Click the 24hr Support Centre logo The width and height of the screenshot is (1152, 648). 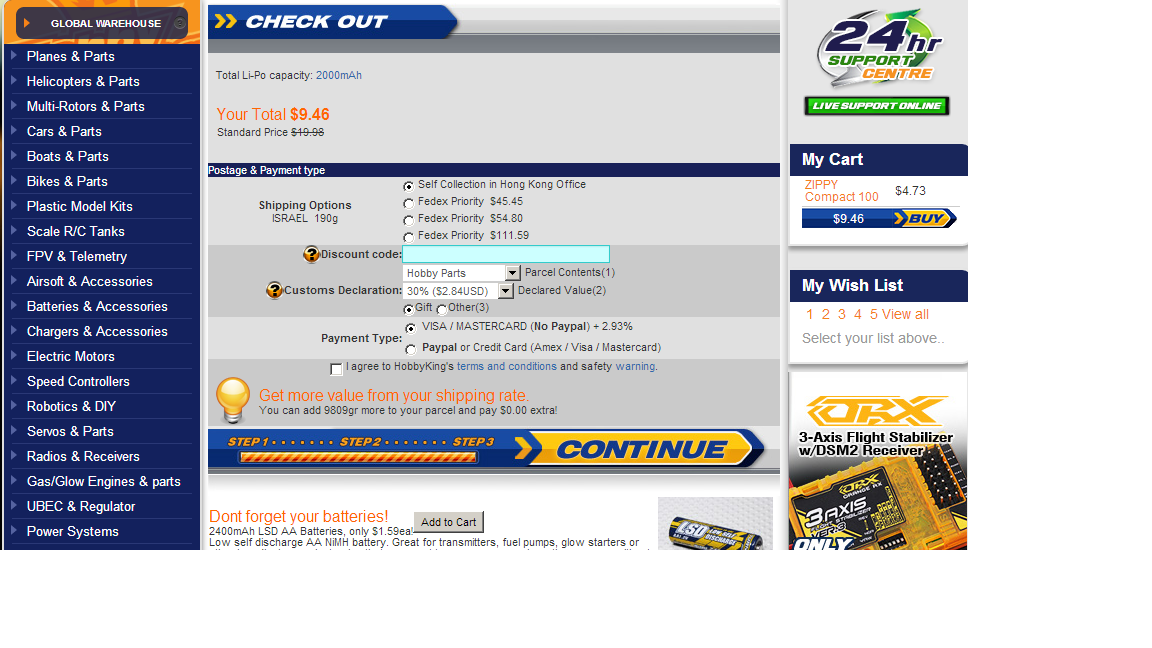click(879, 46)
